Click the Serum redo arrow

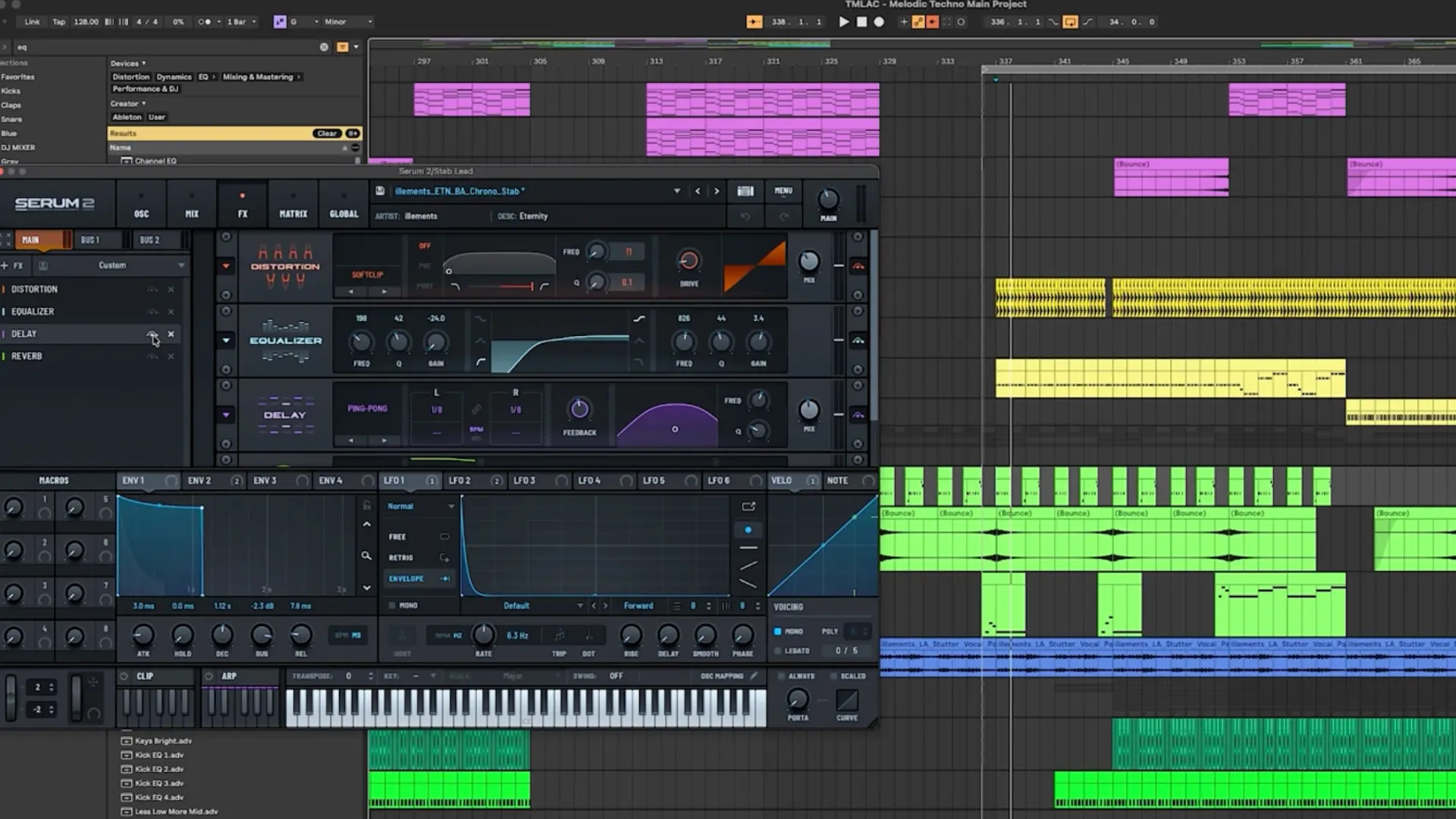coord(783,217)
